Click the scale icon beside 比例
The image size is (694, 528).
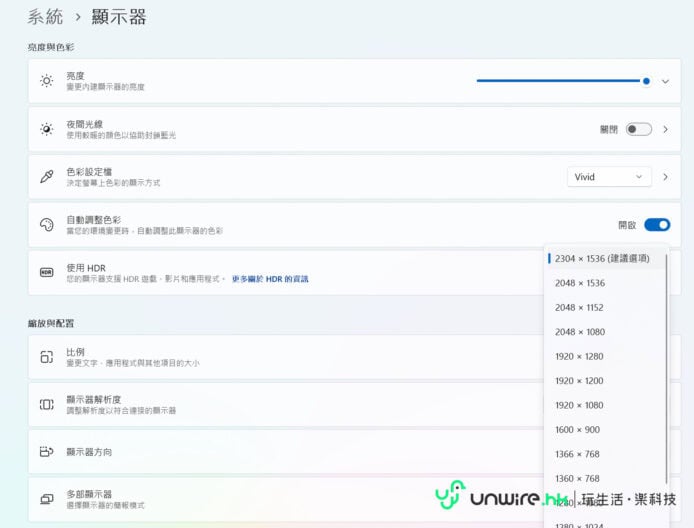point(46,357)
